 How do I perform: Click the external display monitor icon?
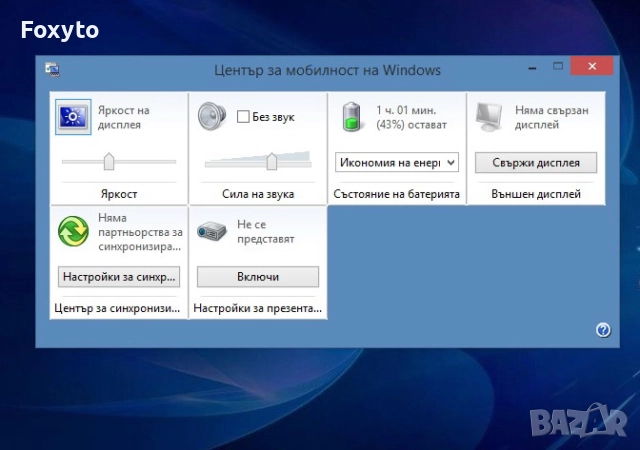click(x=488, y=116)
